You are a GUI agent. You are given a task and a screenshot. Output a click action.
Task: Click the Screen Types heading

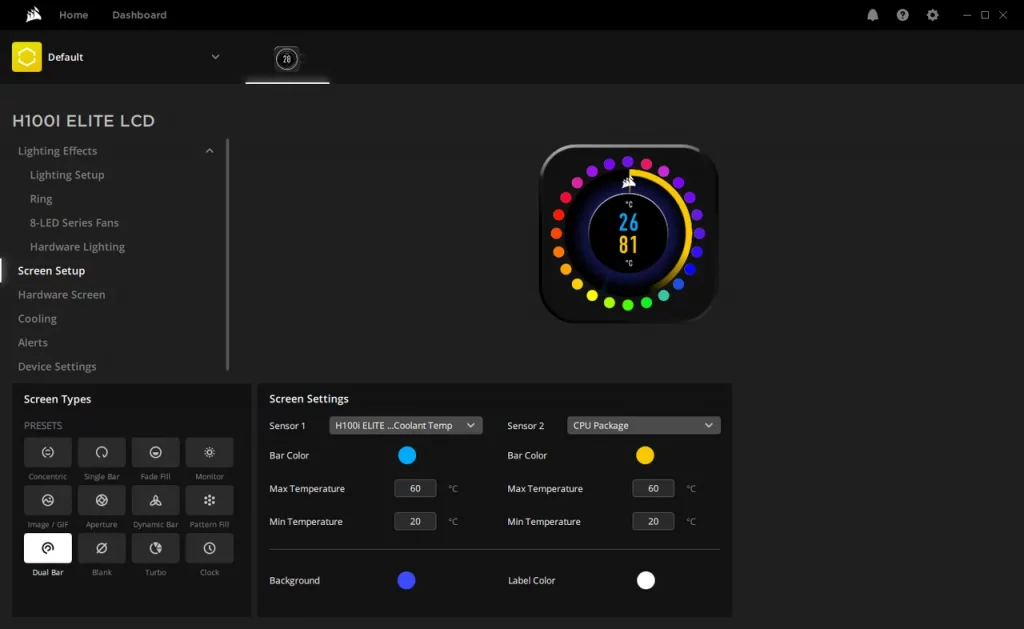(x=57, y=399)
